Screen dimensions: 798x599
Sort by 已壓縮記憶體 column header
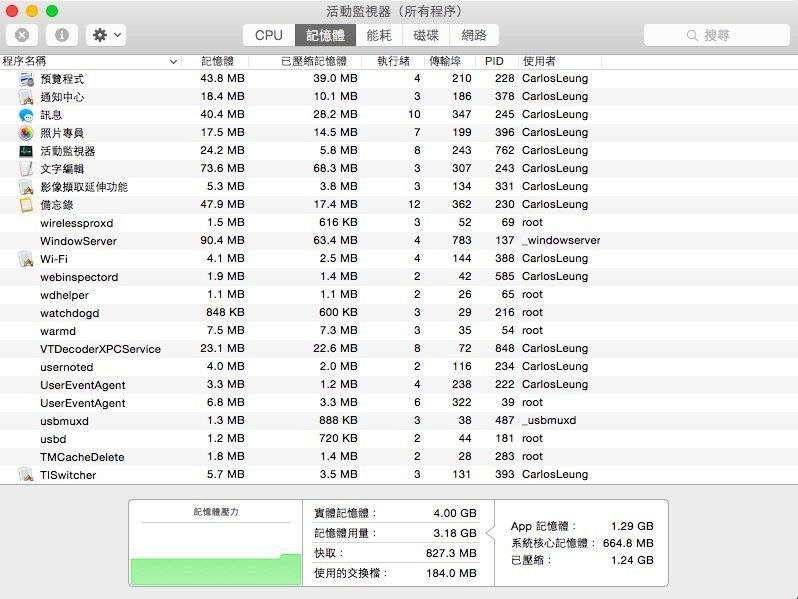[314, 62]
